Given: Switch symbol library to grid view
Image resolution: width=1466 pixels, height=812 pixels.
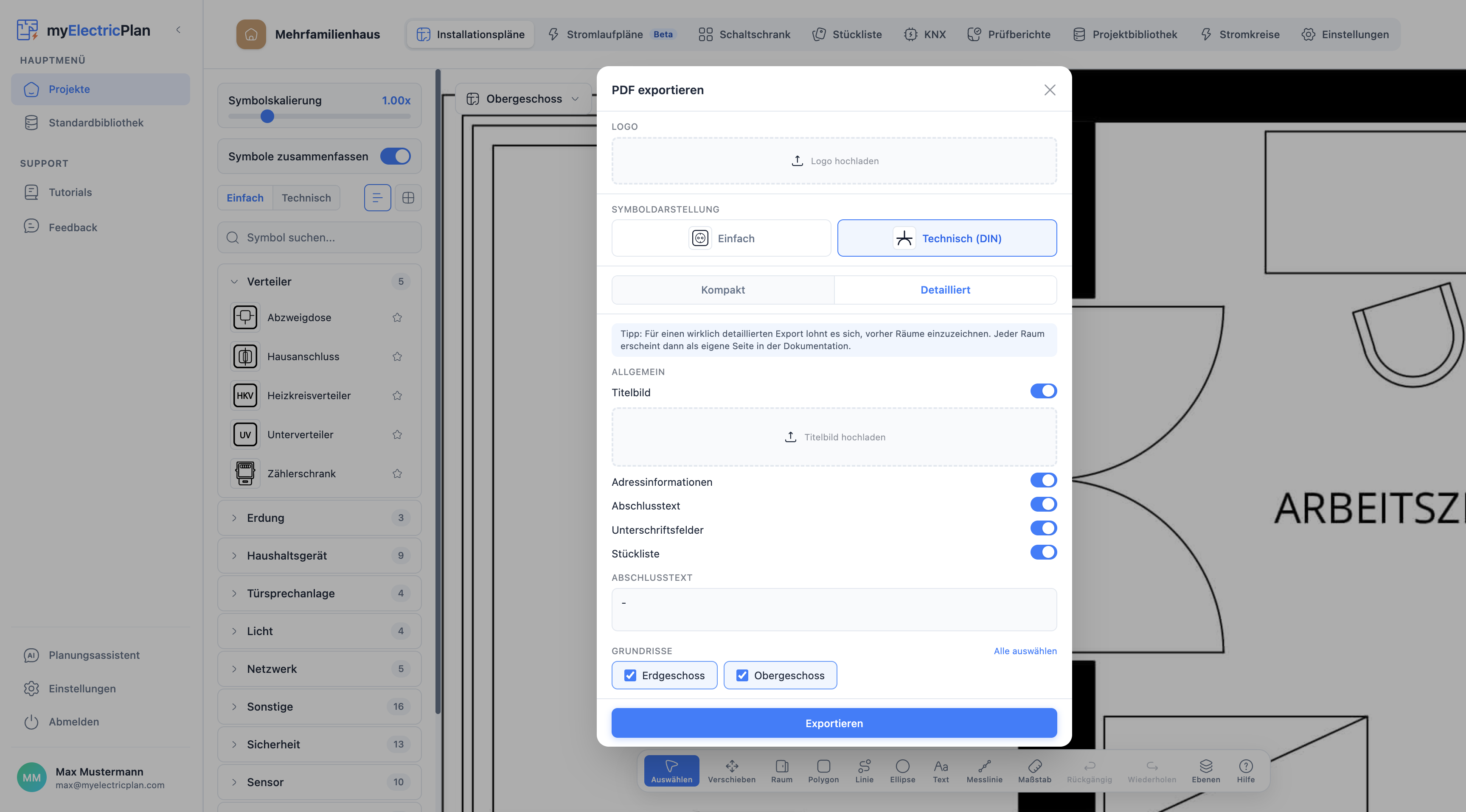Looking at the screenshot, I should pyautogui.click(x=408, y=197).
